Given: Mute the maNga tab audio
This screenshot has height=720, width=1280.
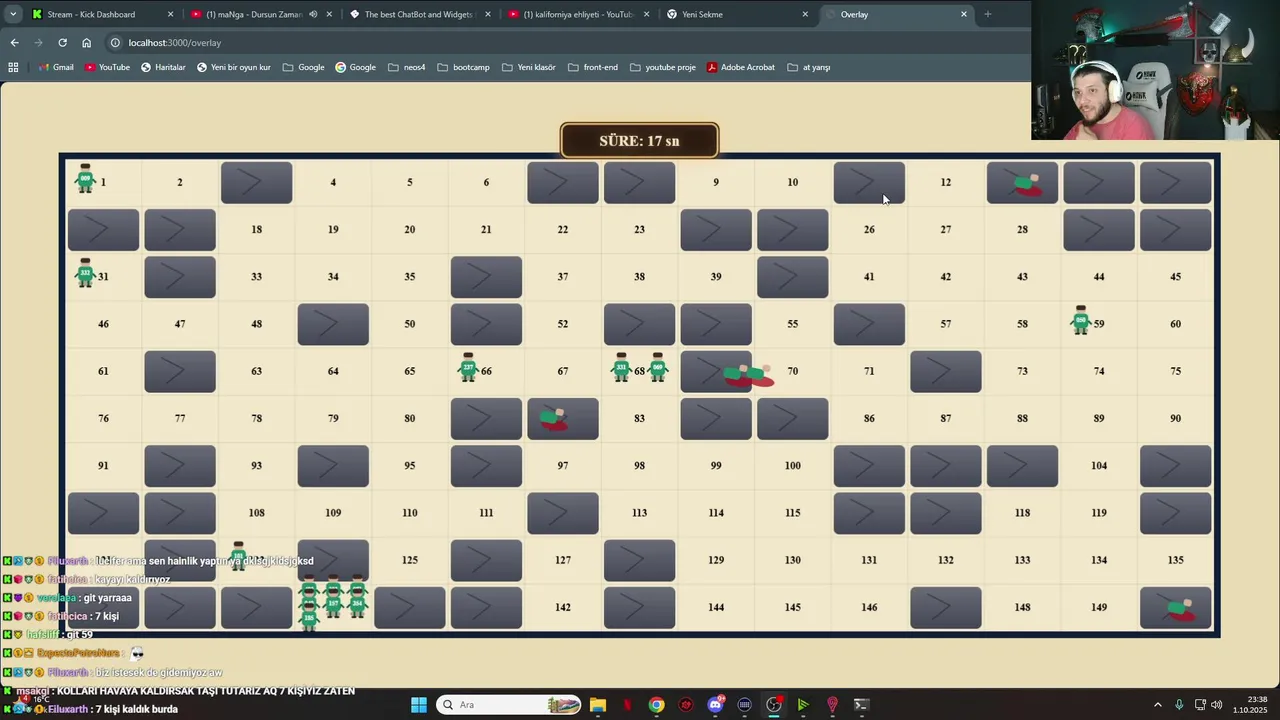Looking at the screenshot, I should click(x=314, y=14).
